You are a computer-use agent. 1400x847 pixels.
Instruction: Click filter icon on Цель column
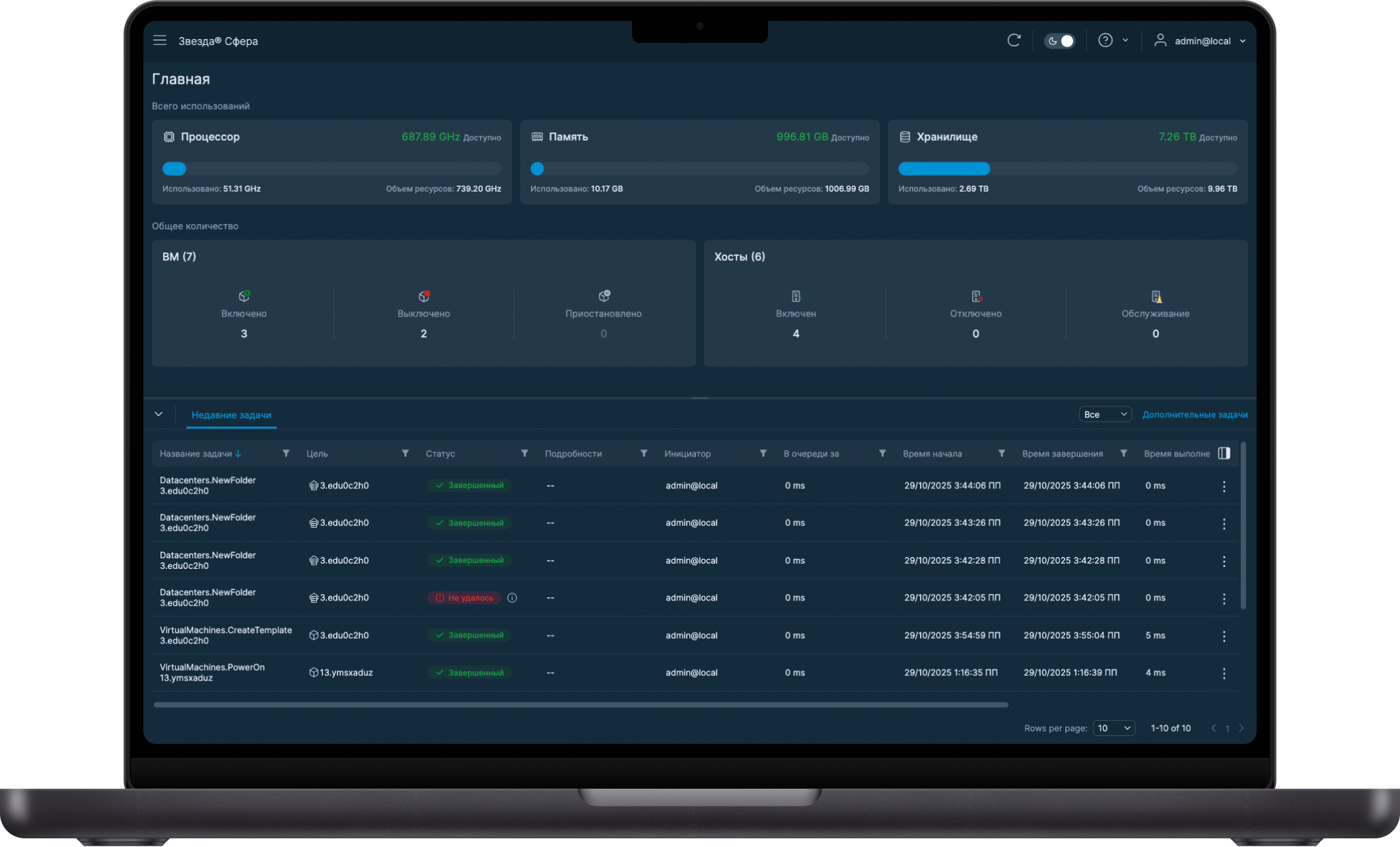[x=405, y=453]
